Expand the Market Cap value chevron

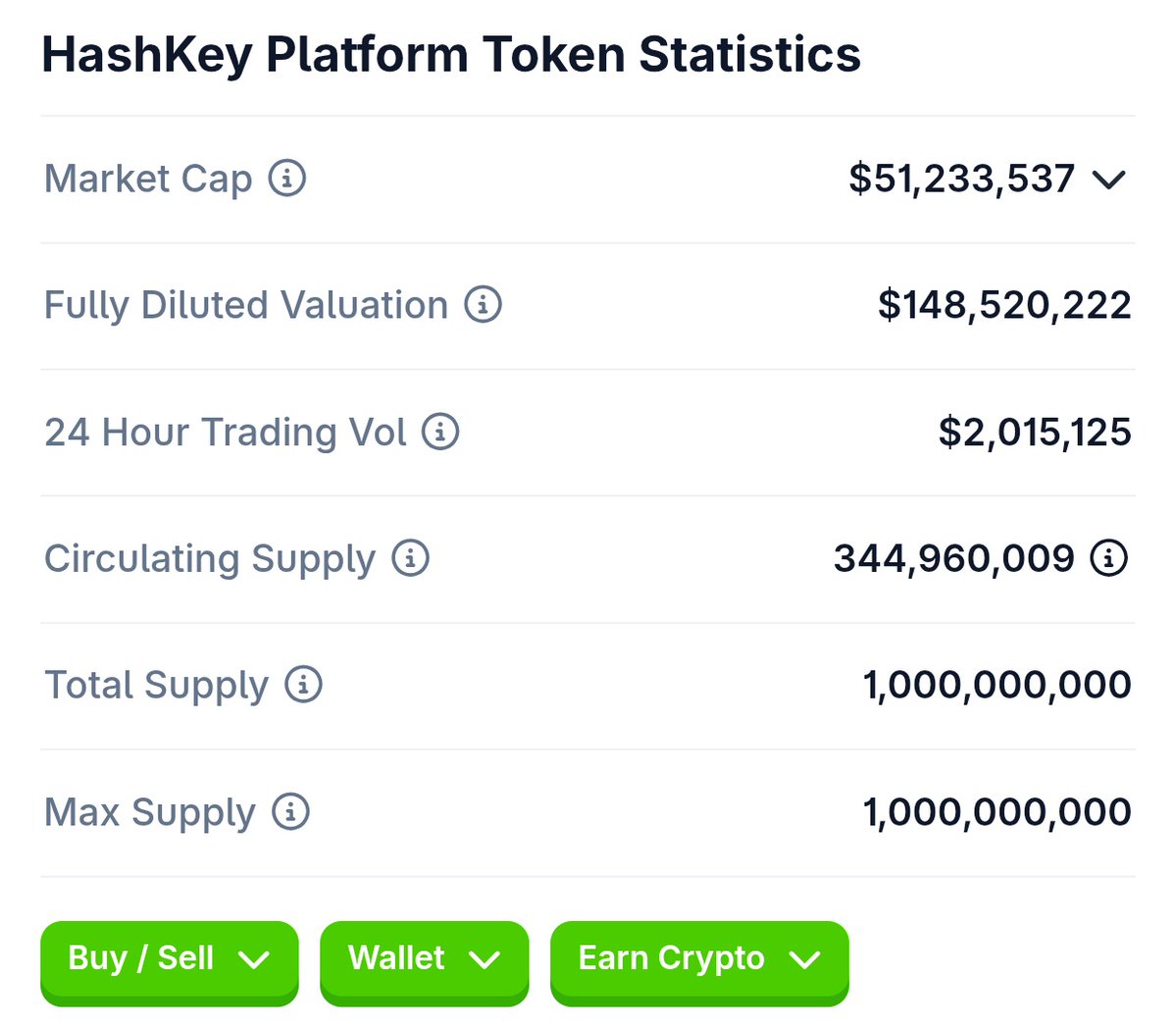[x=1108, y=180]
